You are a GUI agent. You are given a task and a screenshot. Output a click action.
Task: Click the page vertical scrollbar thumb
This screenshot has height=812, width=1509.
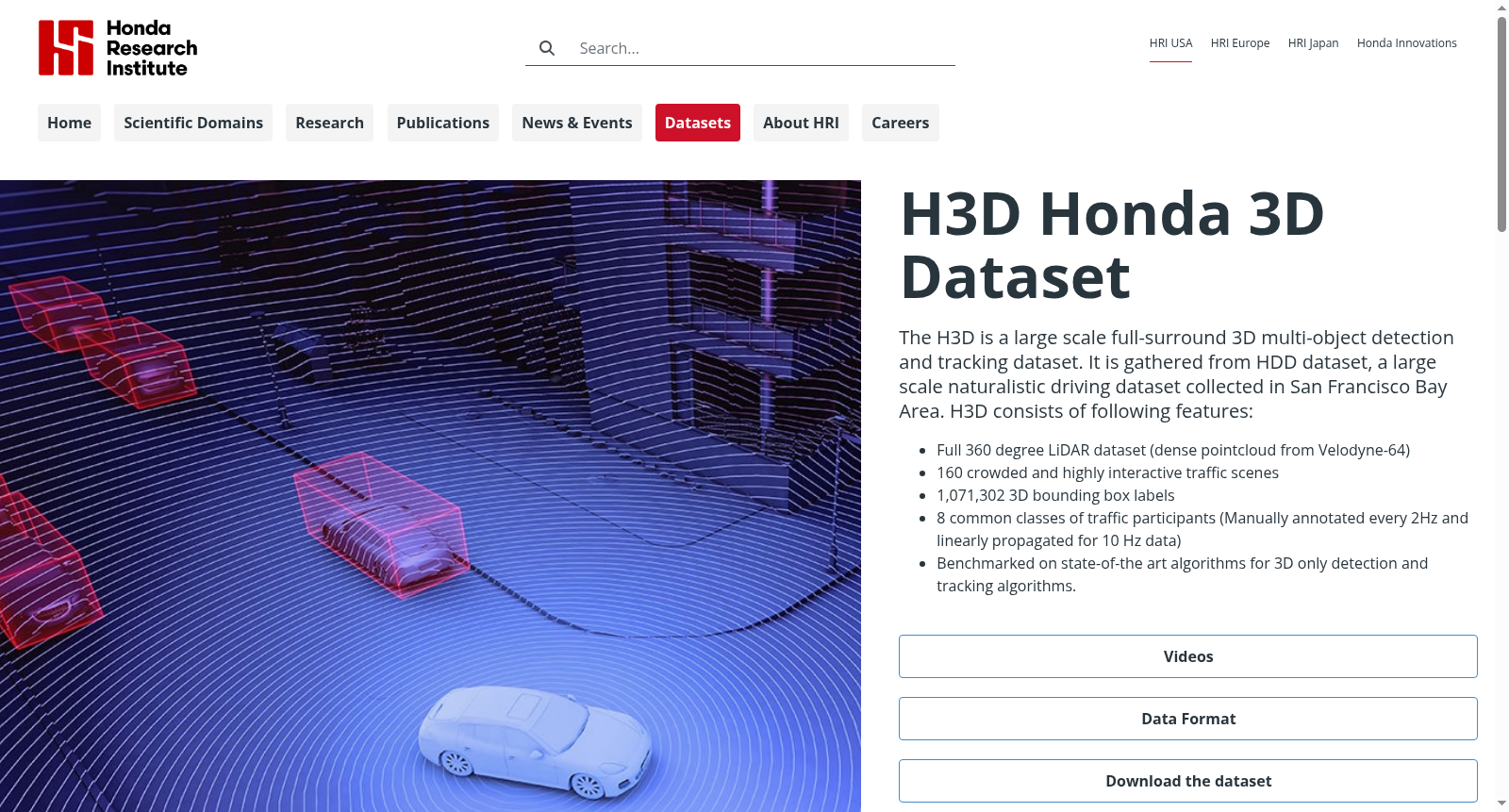click(1501, 123)
